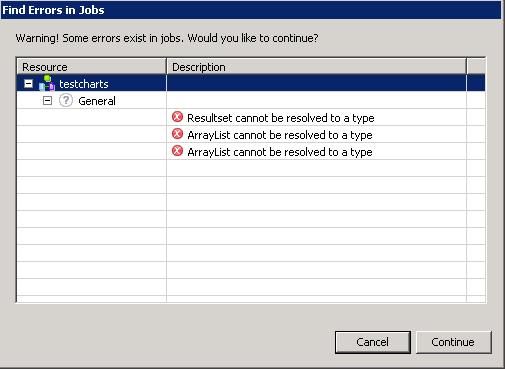Viewport: 505px width, 369px height.
Task: Click the Continue button
Action: click(454, 342)
